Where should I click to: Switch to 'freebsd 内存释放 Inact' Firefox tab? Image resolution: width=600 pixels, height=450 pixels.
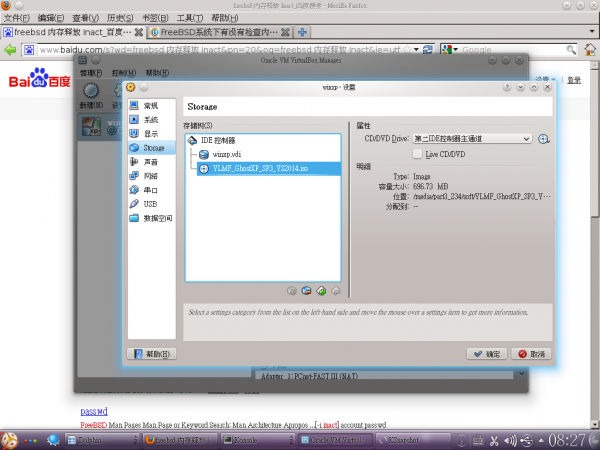pyautogui.click(x=73, y=32)
